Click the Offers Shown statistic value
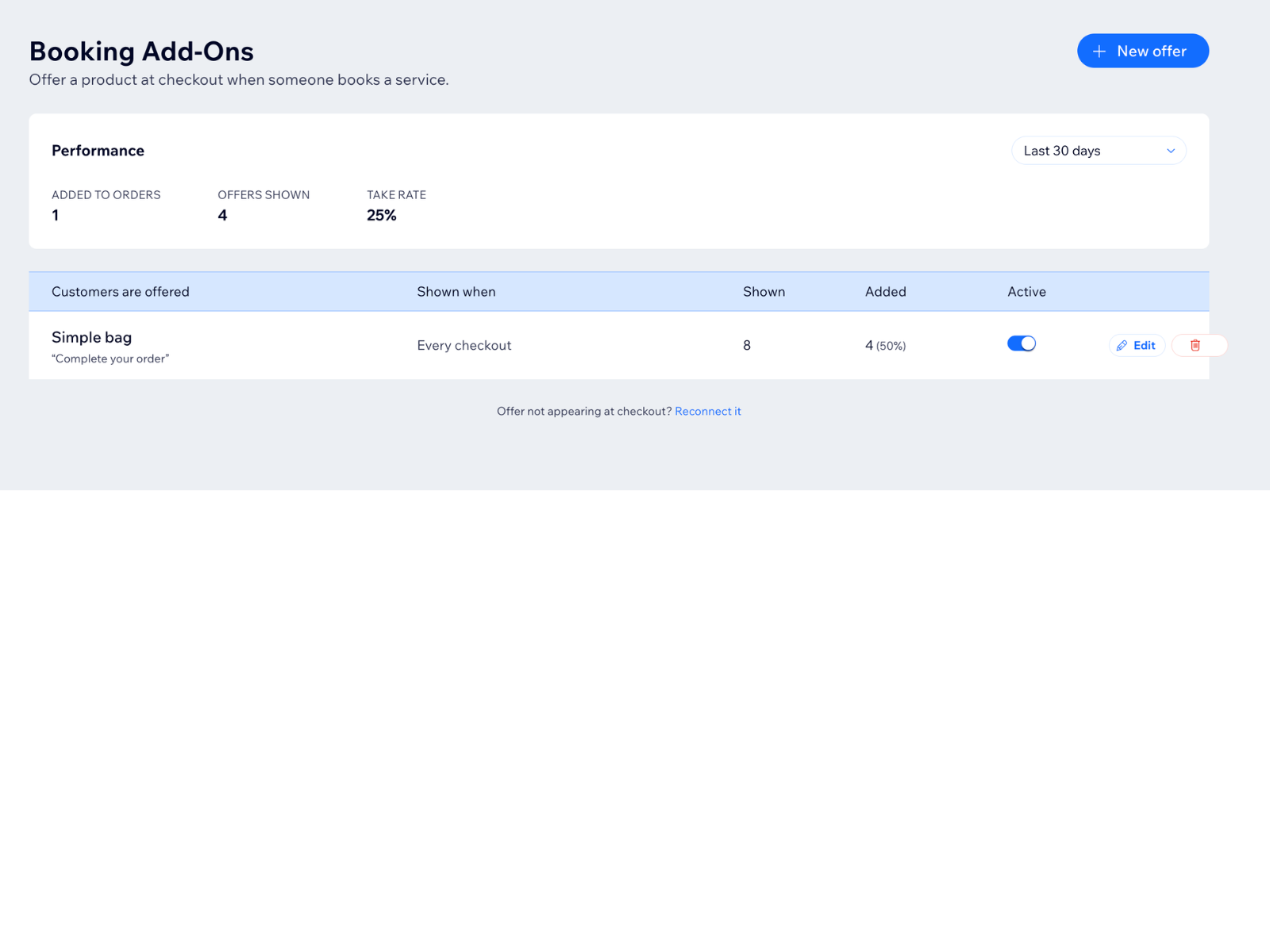 222,215
